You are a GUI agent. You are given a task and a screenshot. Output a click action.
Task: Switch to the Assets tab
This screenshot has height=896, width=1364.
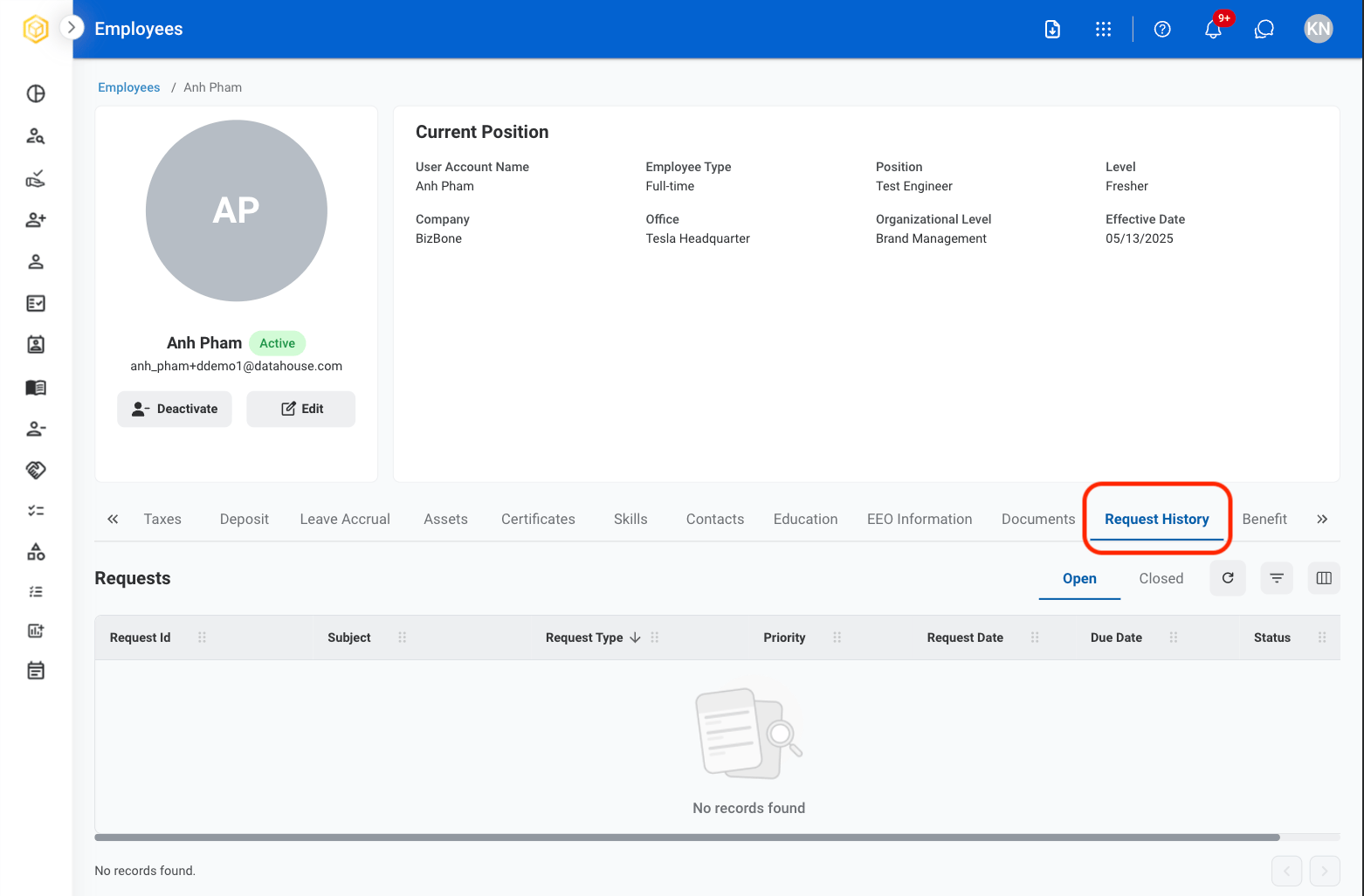(x=446, y=519)
